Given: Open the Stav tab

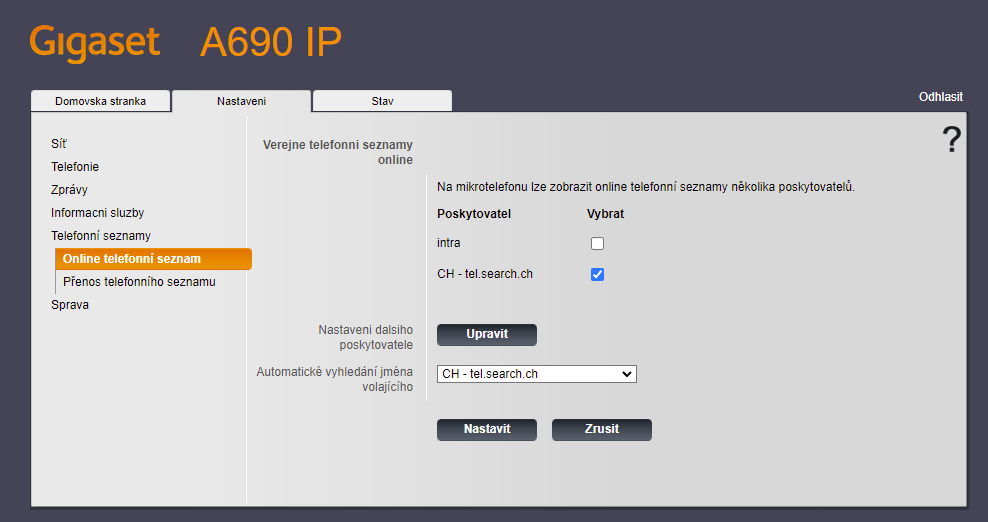Looking at the screenshot, I should (x=382, y=101).
